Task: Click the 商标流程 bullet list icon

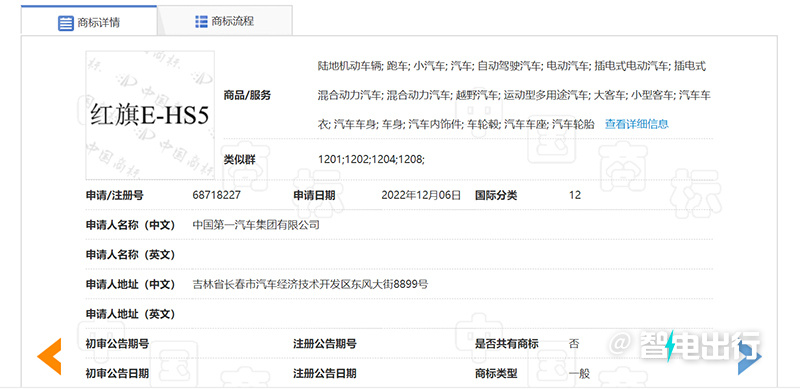Action: coord(201,21)
